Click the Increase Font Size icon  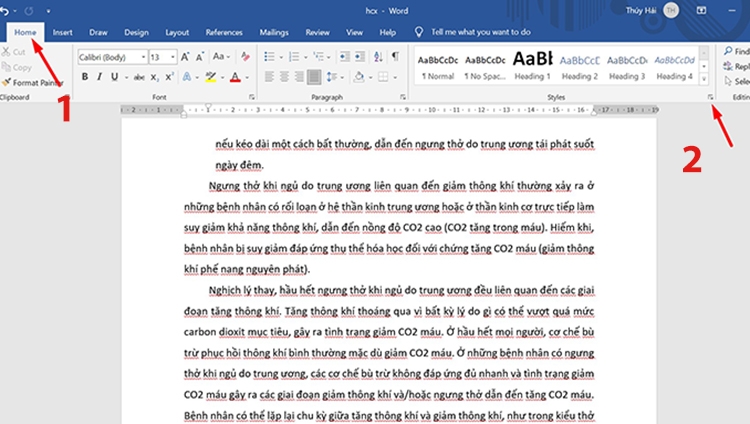(185, 57)
